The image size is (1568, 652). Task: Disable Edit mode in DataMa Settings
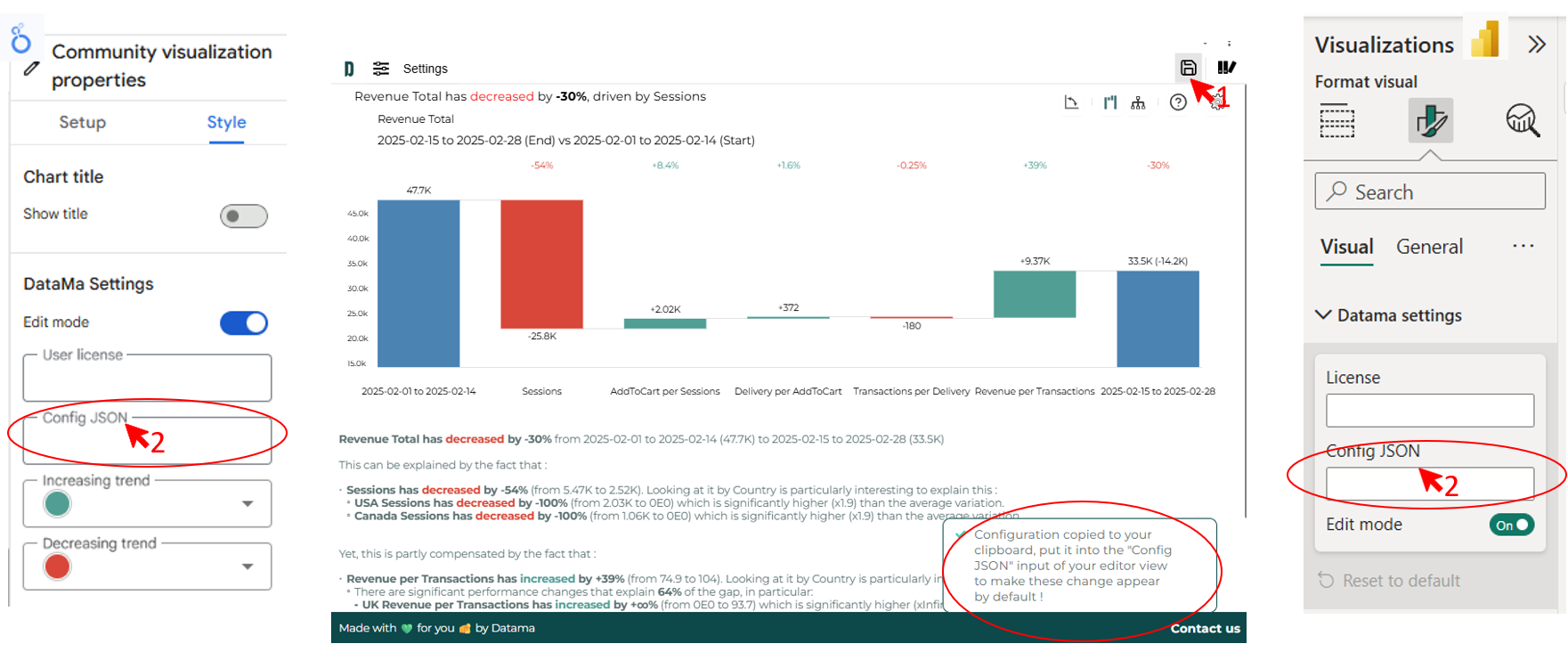pyautogui.click(x=243, y=322)
